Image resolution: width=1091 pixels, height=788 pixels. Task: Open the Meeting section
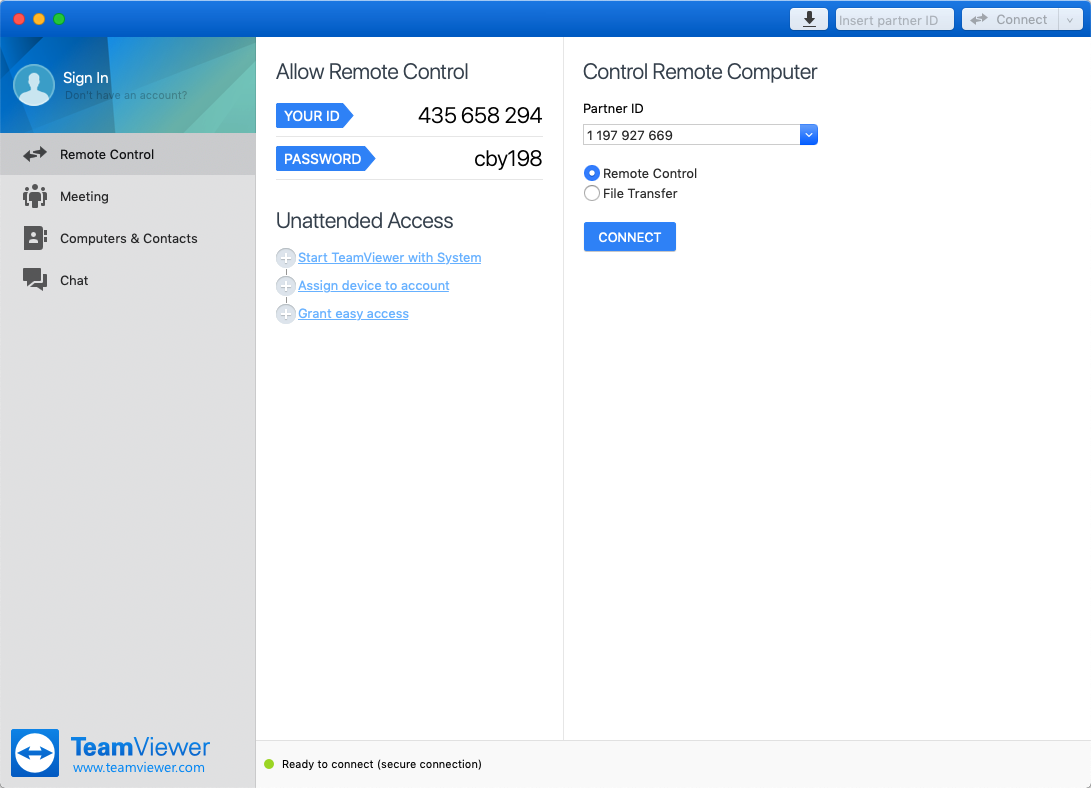[83, 196]
